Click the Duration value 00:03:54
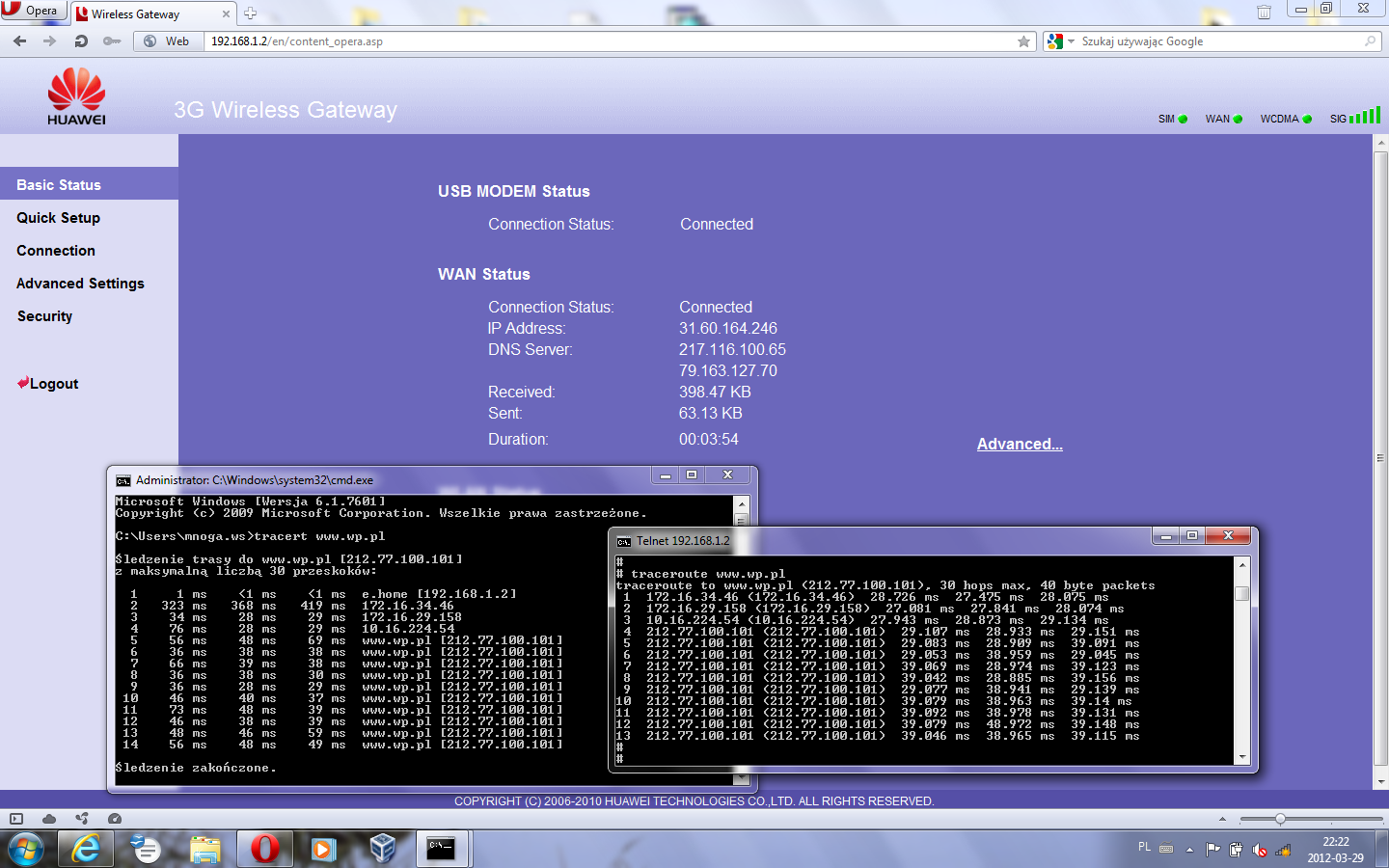Image resolution: width=1389 pixels, height=868 pixels. (709, 439)
